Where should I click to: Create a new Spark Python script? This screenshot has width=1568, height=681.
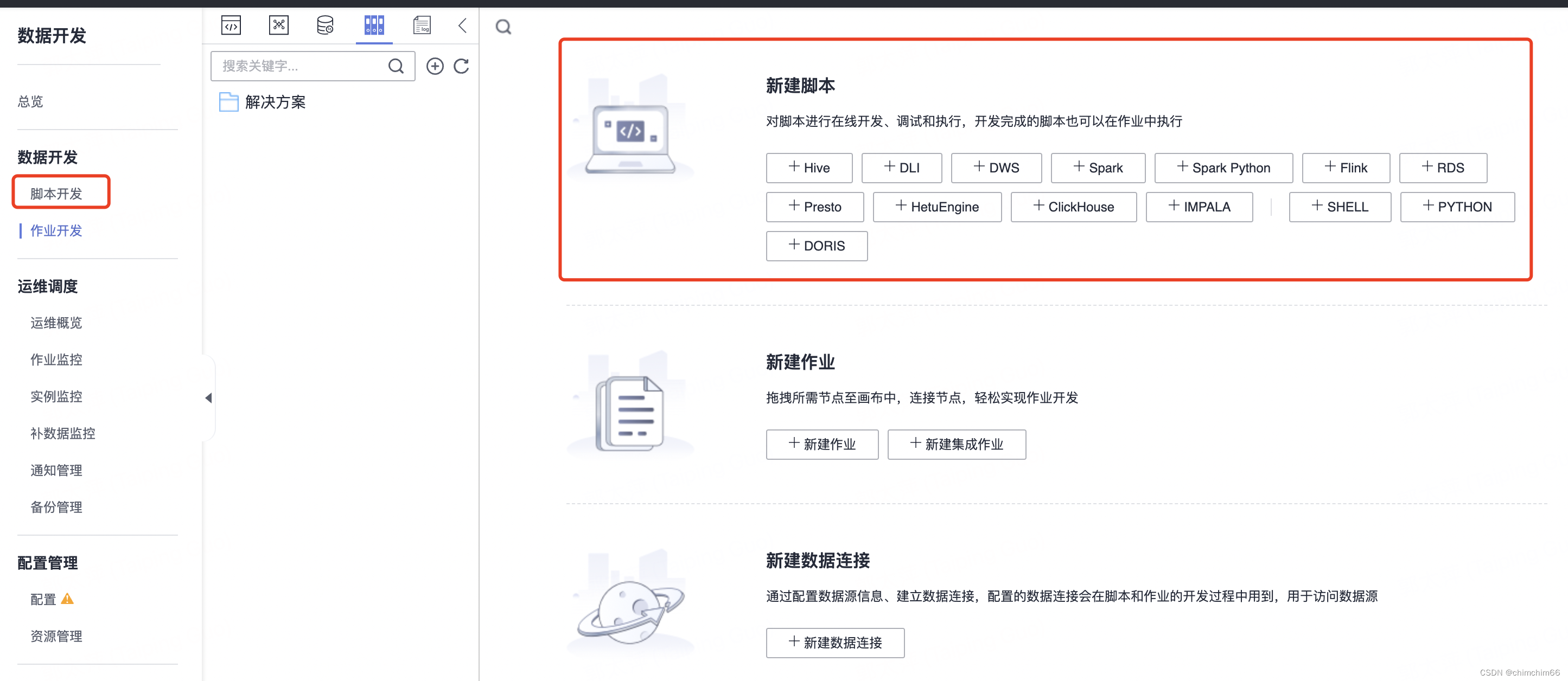pyautogui.click(x=1223, y=168)
